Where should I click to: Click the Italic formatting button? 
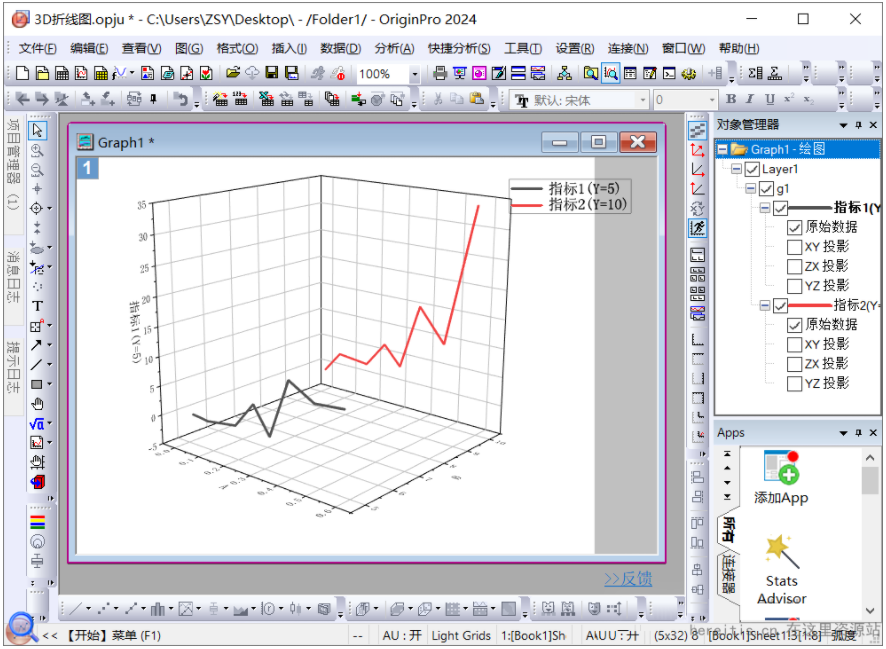pos(750,99)
